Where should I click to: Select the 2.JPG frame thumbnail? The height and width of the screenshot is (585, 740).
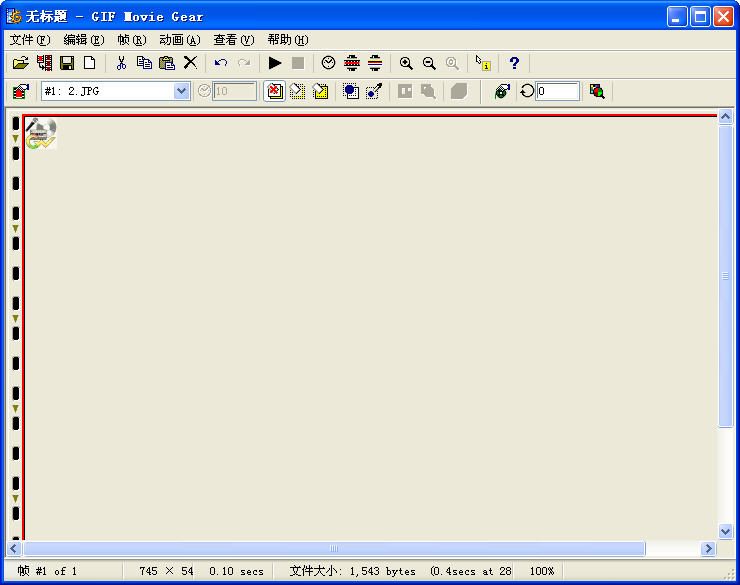[41, 134]
